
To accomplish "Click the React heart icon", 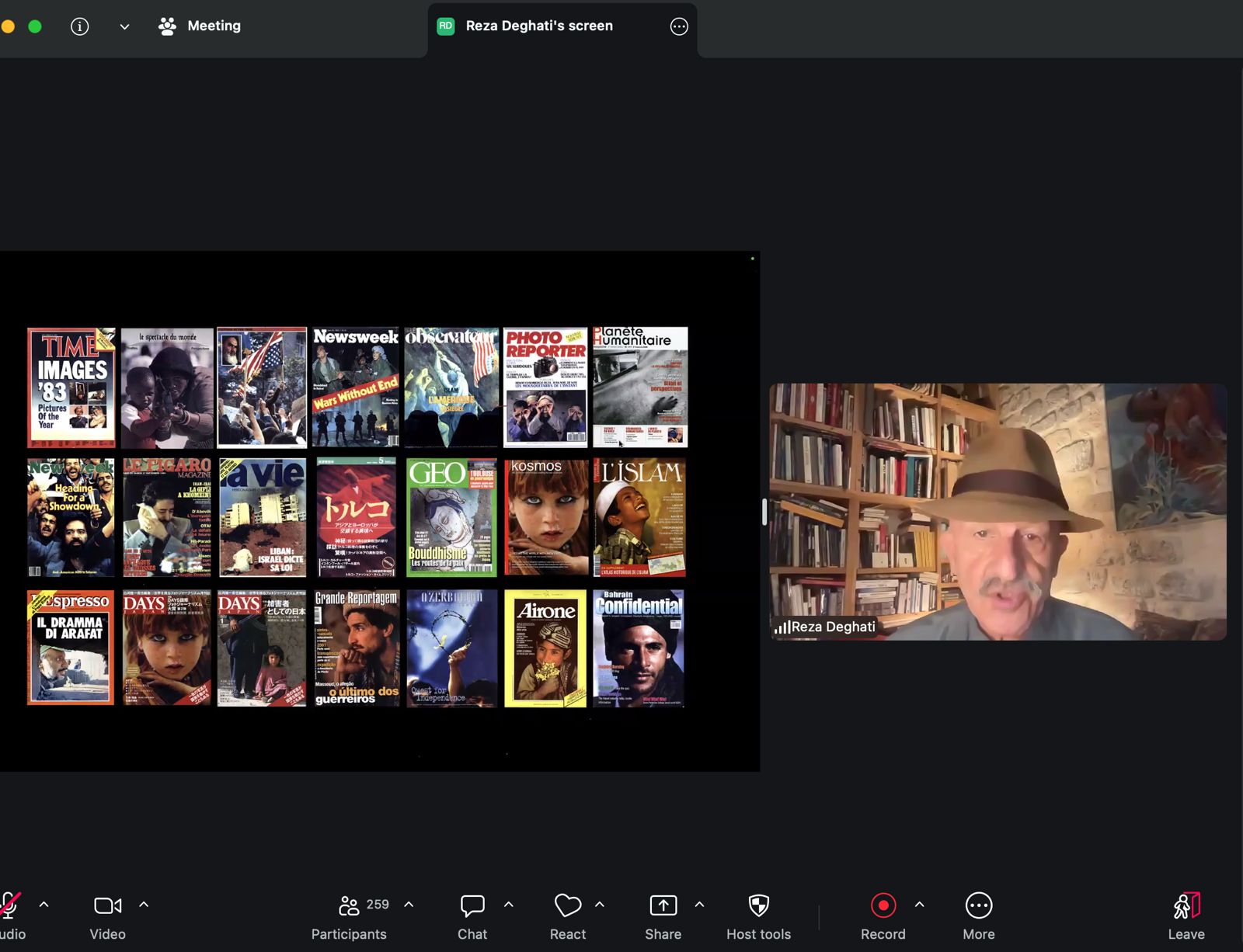I will click(x=568, y=905).
